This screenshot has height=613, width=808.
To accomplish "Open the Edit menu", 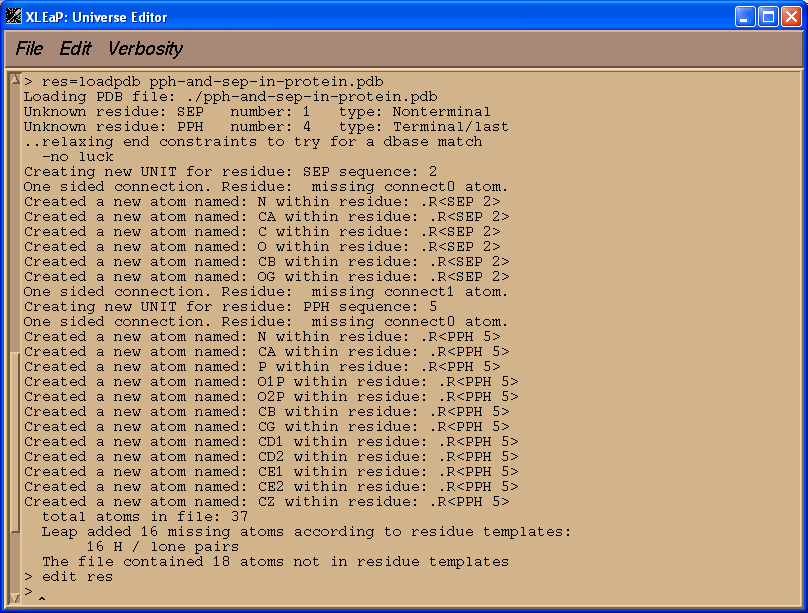I will (x=75, y=49).
